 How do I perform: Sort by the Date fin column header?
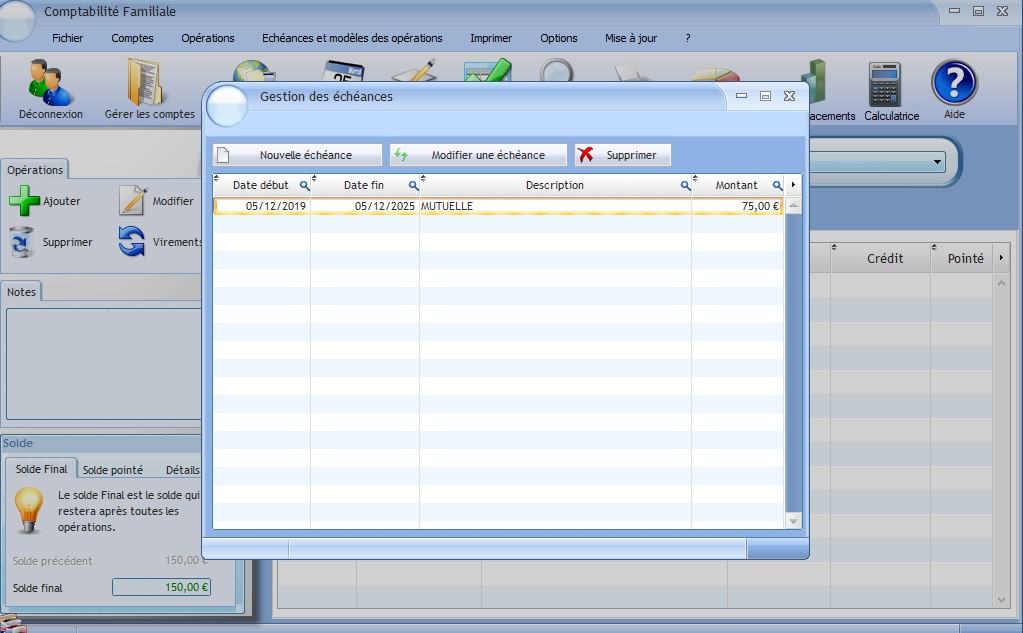[363, 185]
